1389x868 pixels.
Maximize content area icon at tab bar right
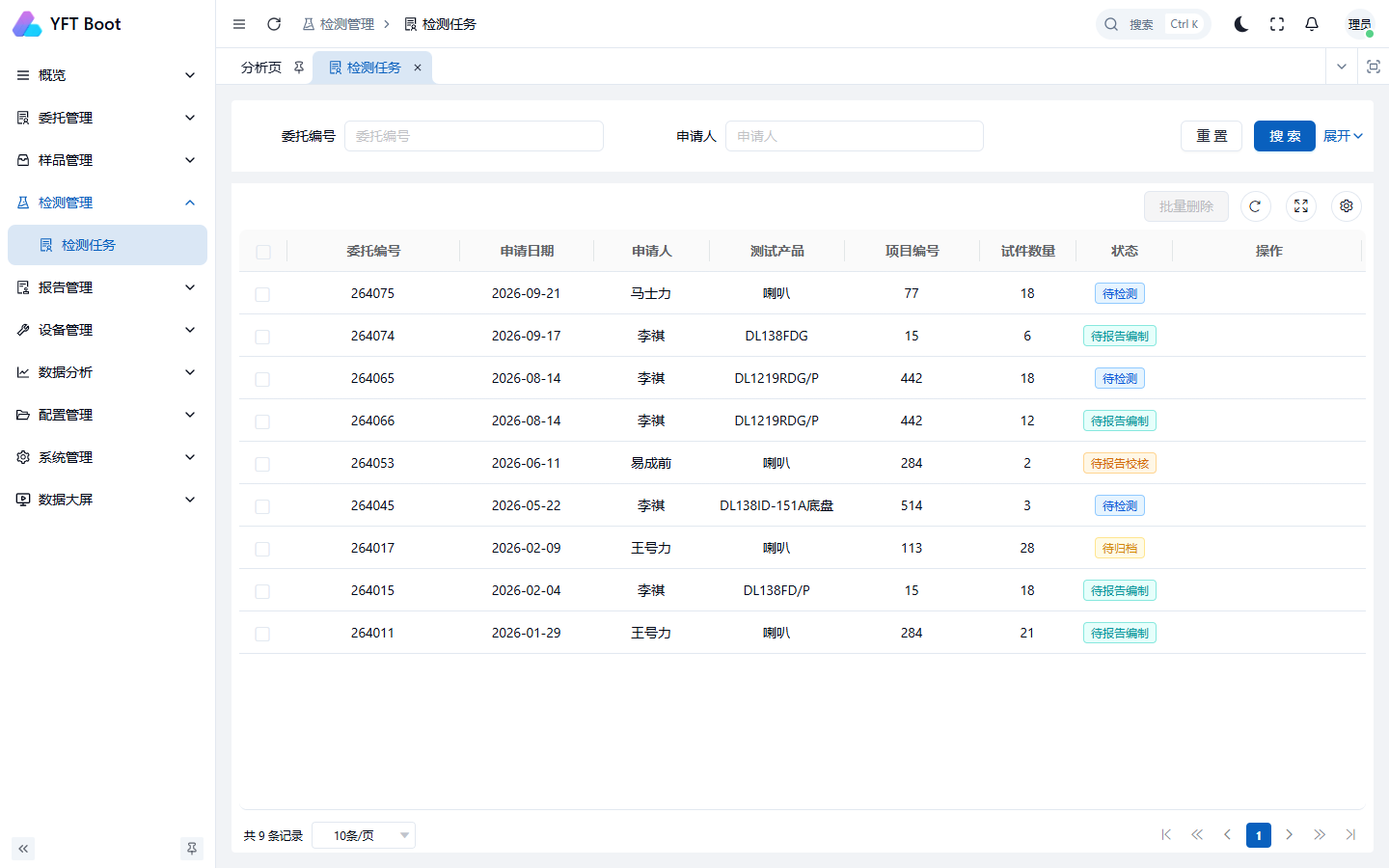(x=1374, y=67)
